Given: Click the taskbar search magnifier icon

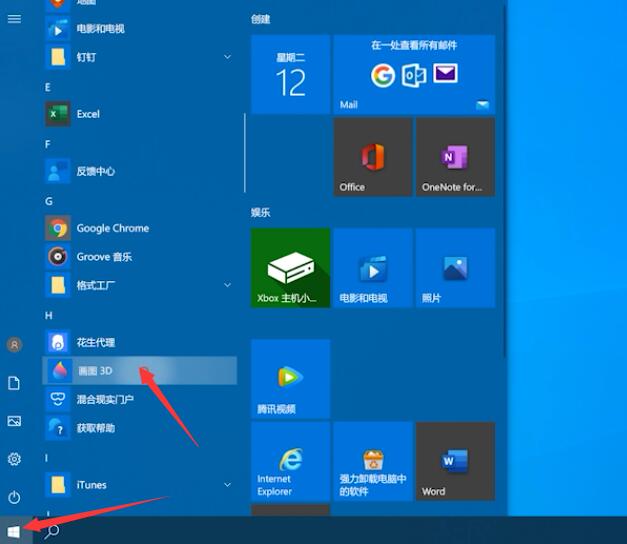Looking at the screenshot, I should (52, 532).
